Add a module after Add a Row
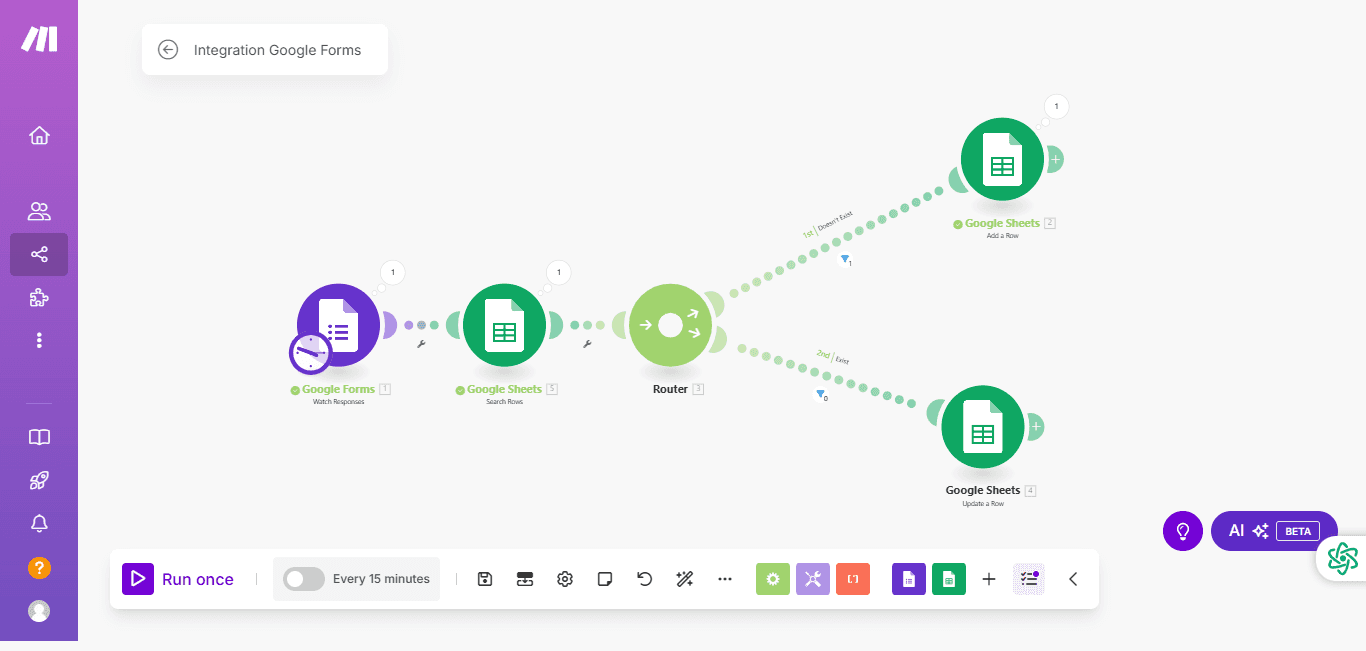The image size is (1366, 651). (1055, 159)
